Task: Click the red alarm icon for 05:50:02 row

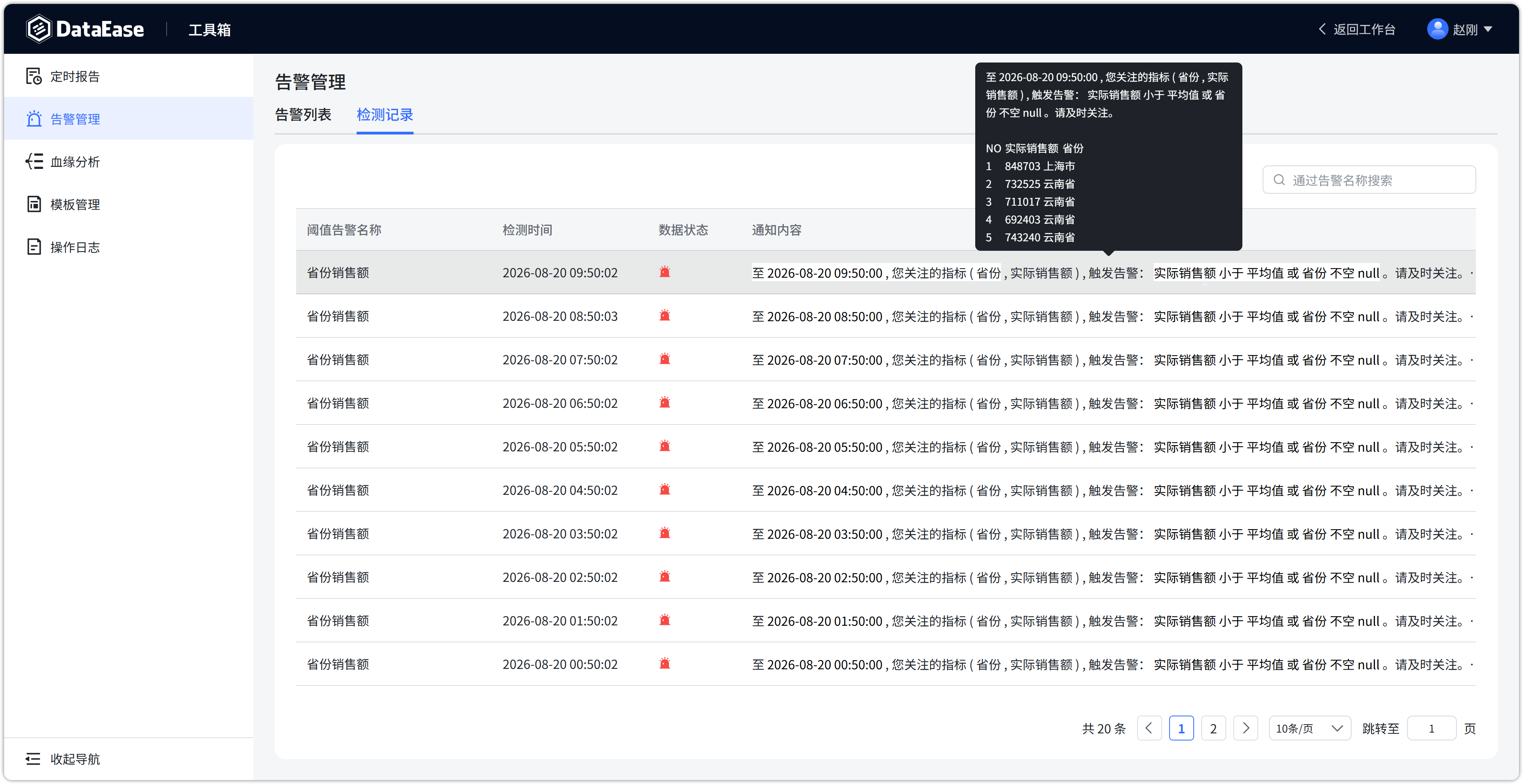Action: coord(665,446)
